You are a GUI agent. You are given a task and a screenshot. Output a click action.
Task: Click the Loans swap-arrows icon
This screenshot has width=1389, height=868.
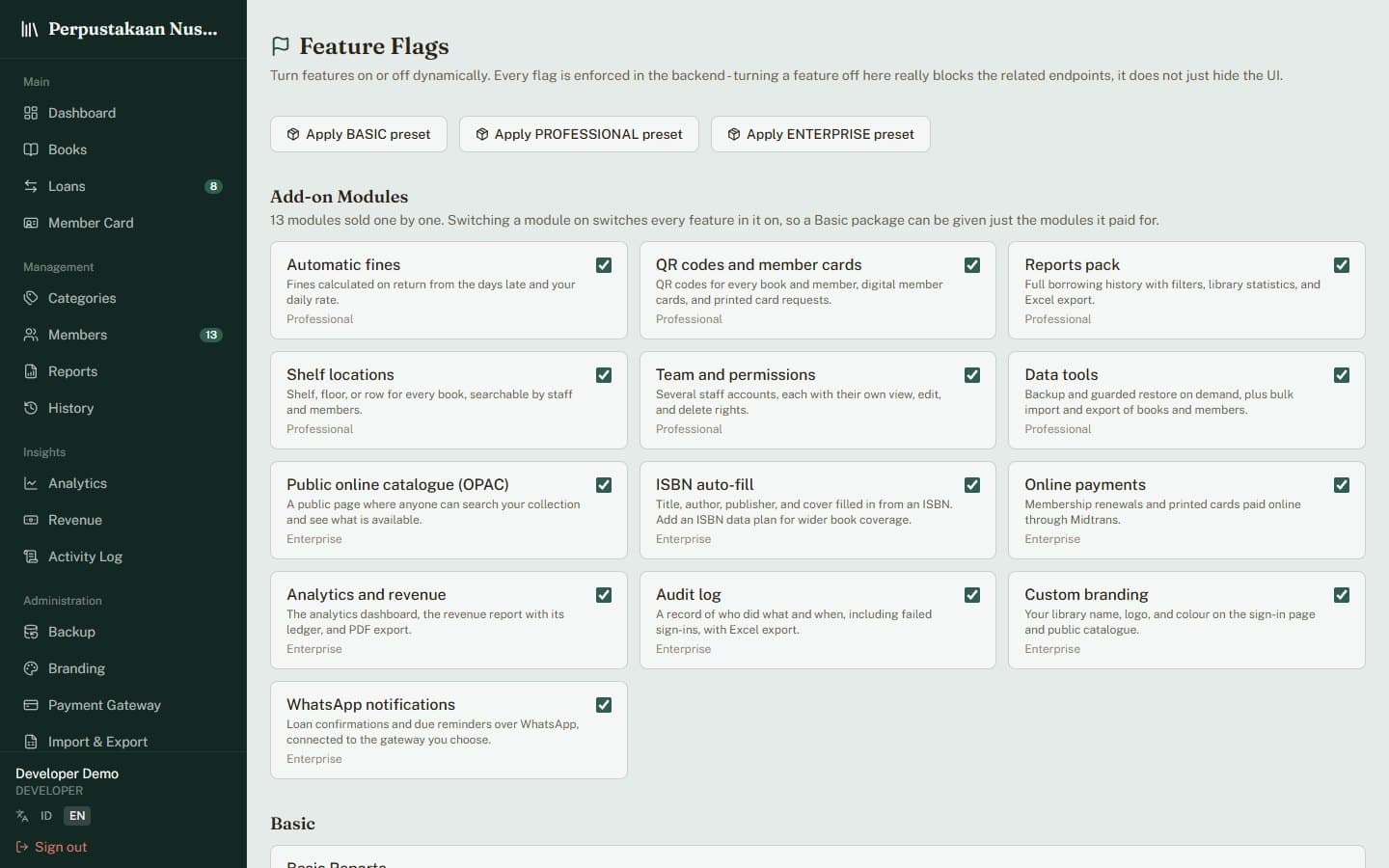[31, 186]
